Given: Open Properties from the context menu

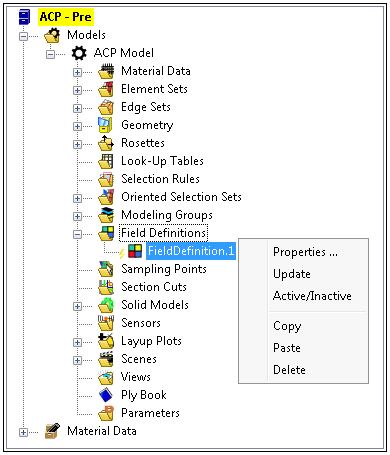Looking at the screenshot, I should tap(305, 252).
